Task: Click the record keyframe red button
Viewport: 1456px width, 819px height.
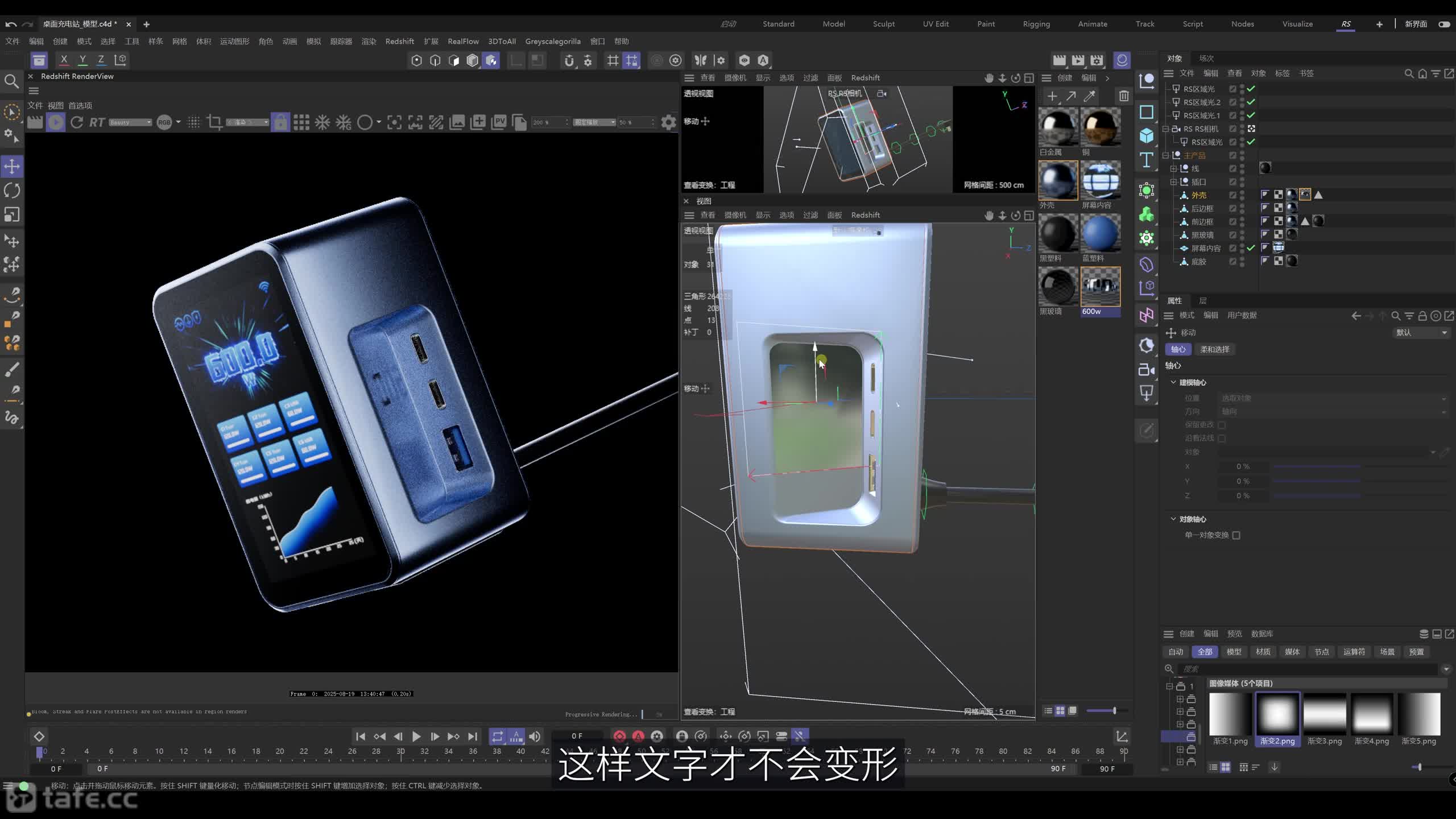Action: coord(619,737)
